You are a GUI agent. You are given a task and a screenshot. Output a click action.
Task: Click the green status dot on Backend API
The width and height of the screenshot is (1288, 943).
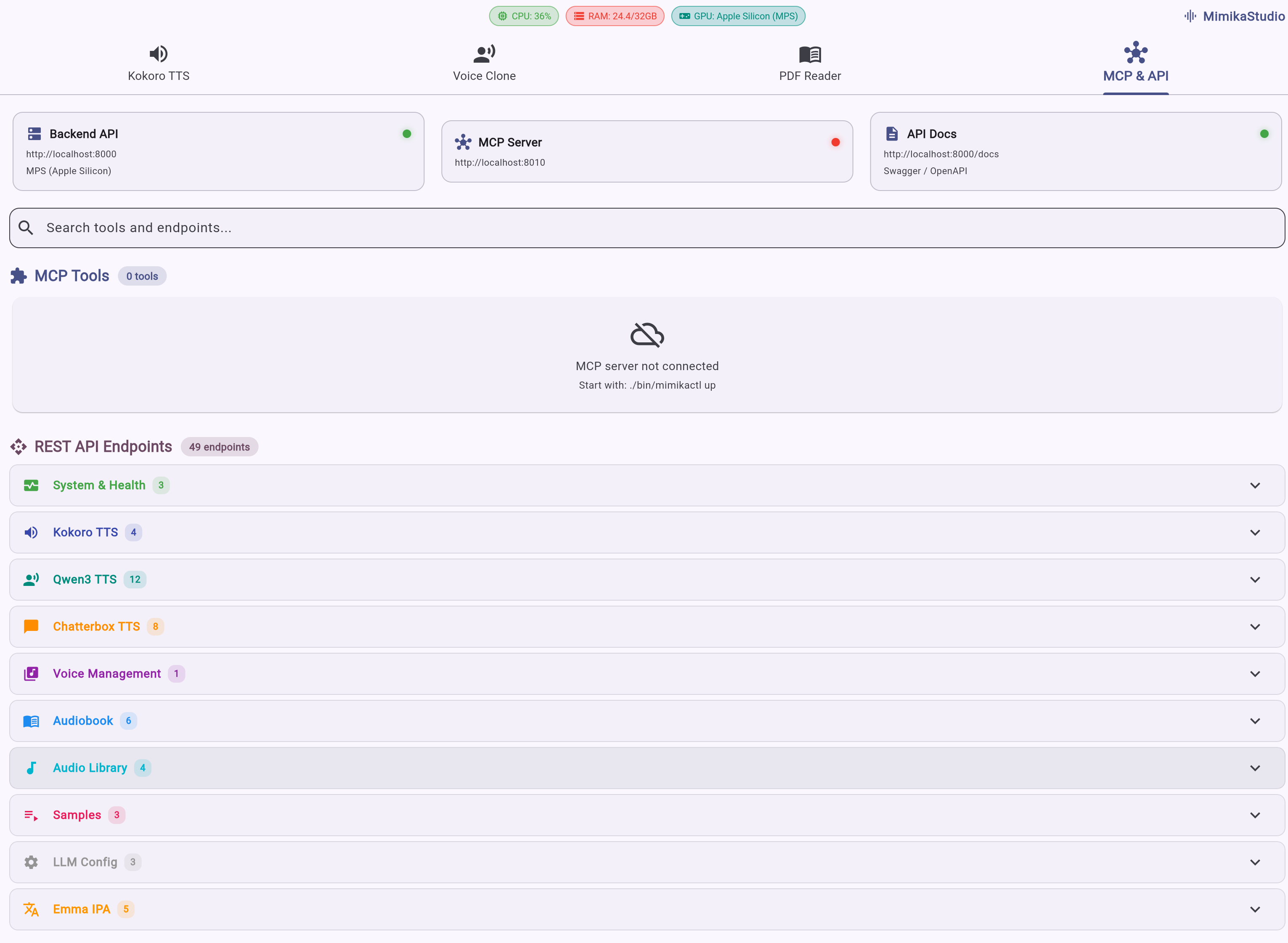[x=406, y=133]
